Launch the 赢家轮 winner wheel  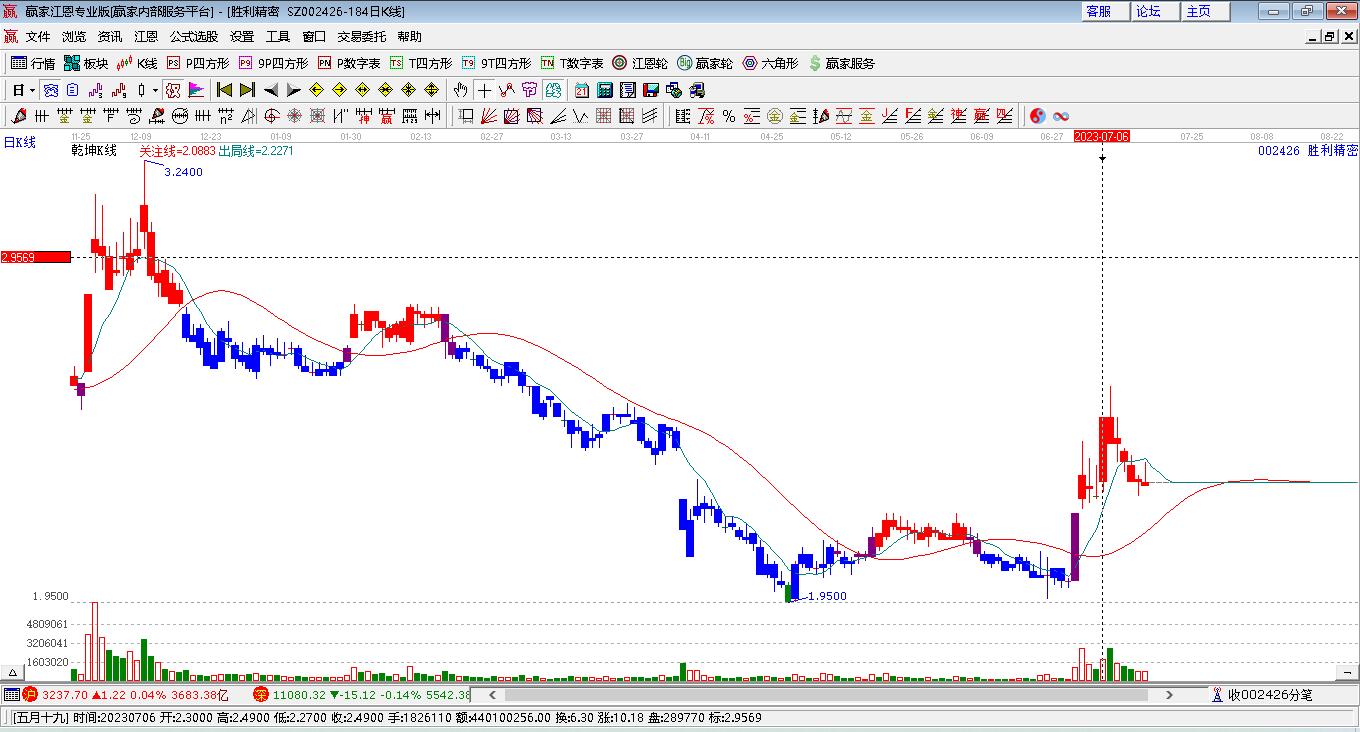[x=705, y=63]
